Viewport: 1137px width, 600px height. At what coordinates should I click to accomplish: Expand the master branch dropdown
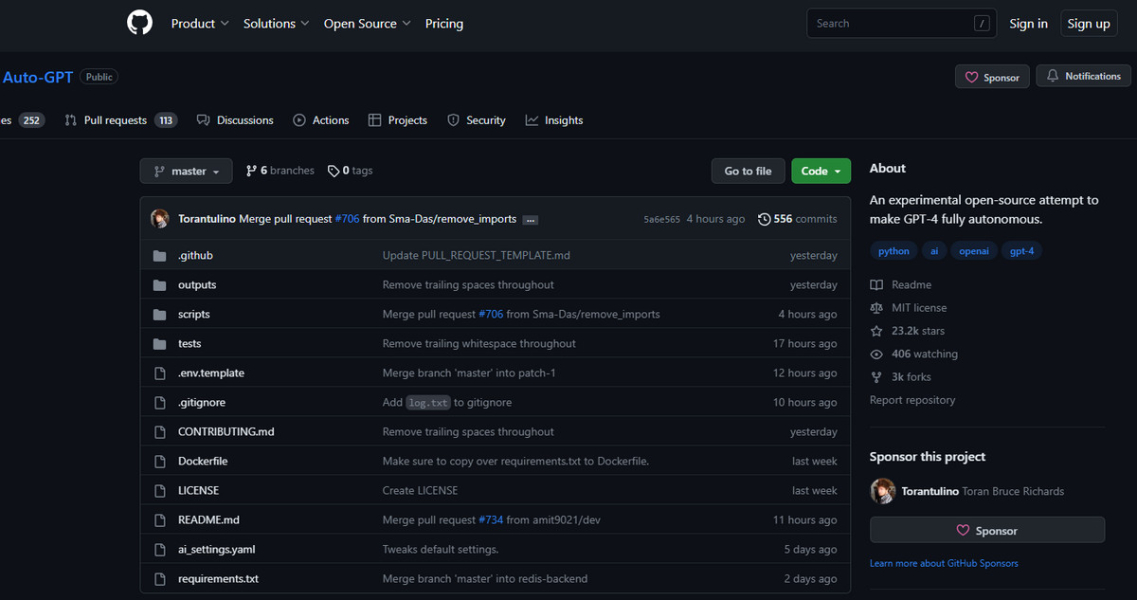pos(186,171)
